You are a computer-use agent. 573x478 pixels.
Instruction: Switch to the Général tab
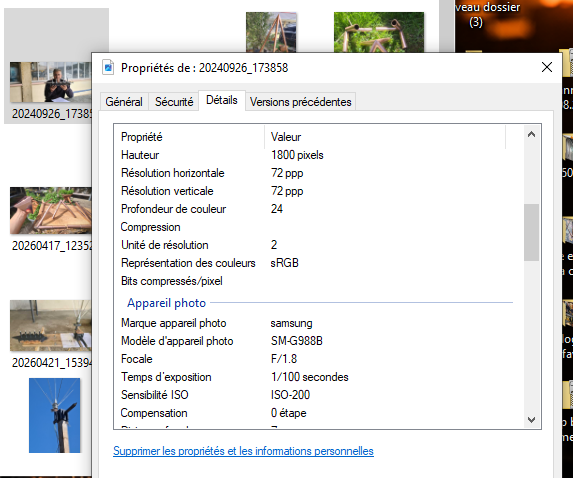pos(124,102)
